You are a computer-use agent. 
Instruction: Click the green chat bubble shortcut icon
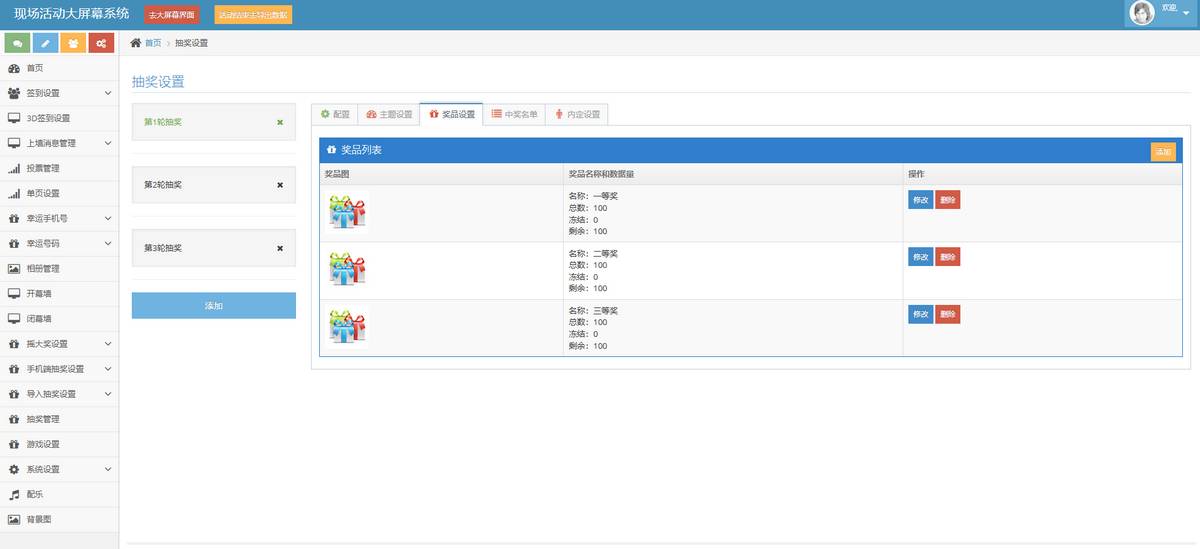pos(17,43)
